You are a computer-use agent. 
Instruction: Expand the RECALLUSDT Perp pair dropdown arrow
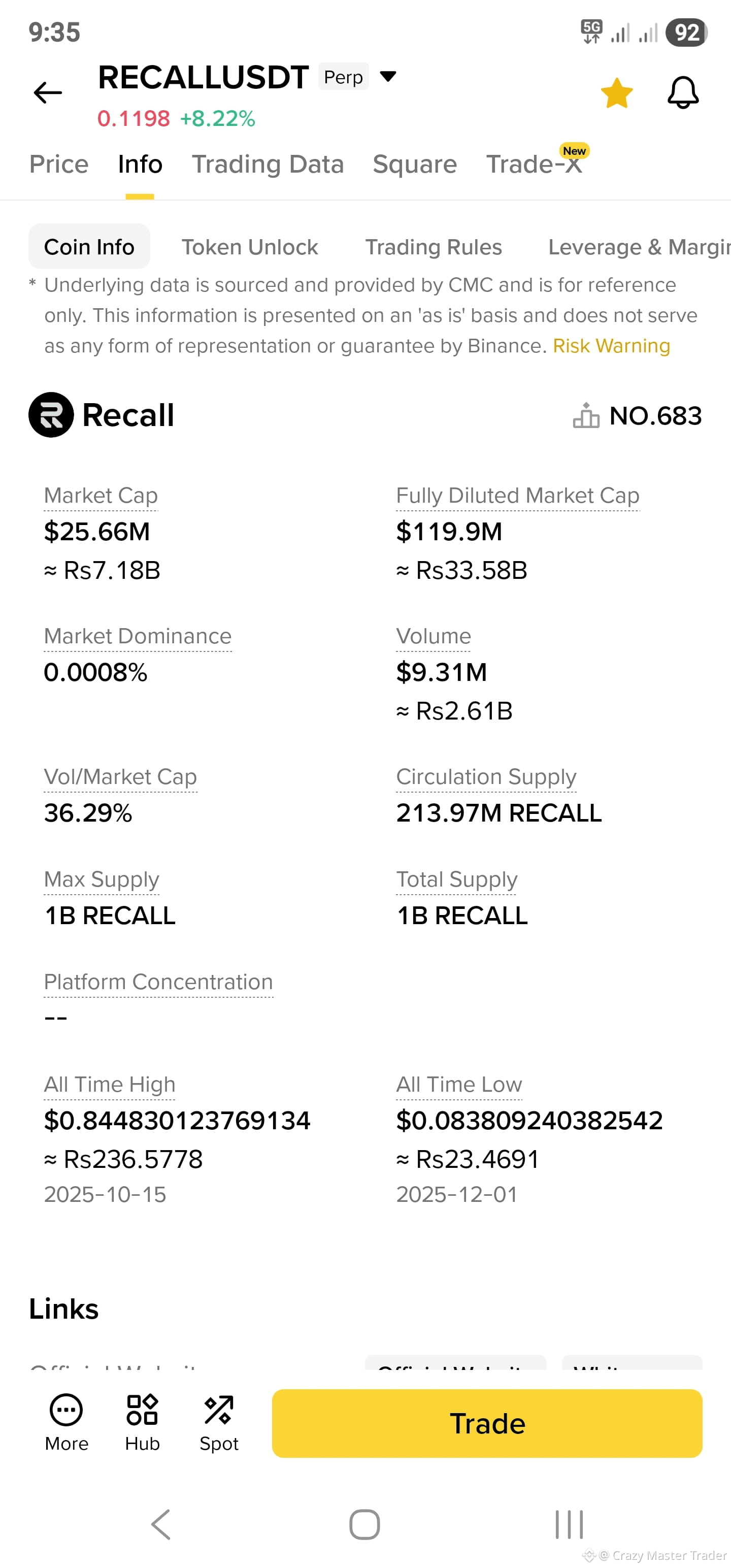click(388, 76)
